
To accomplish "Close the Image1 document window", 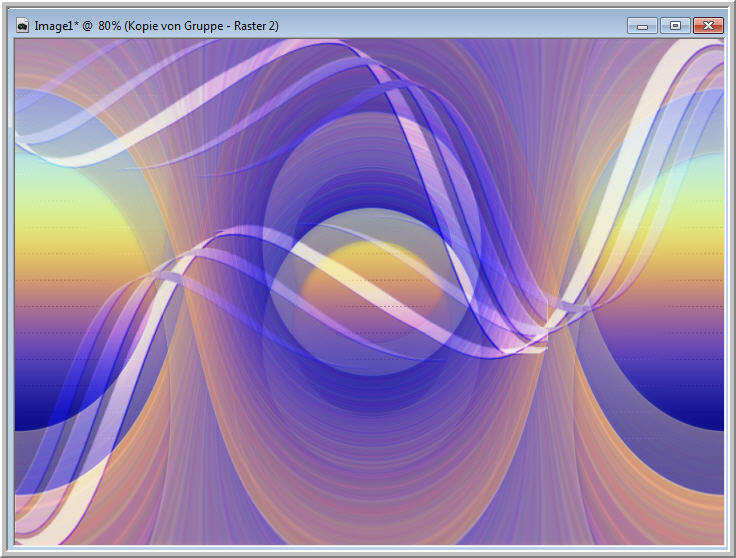I will click(x=708, y=26).
